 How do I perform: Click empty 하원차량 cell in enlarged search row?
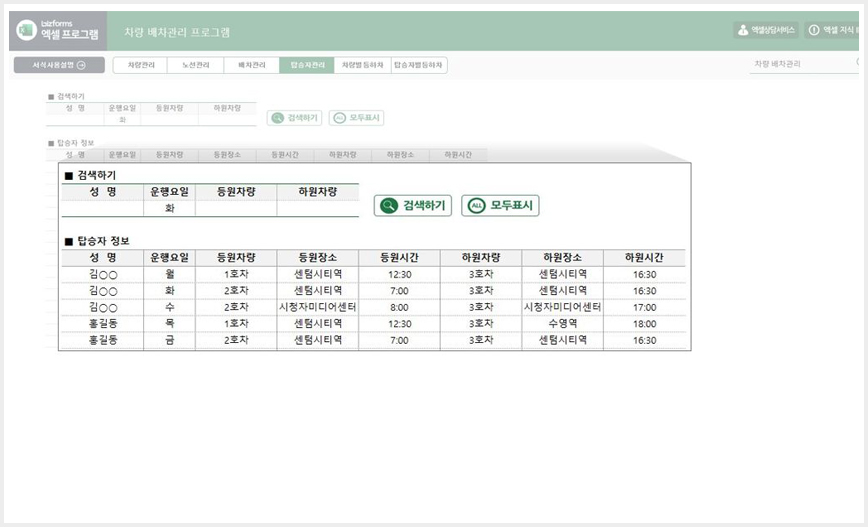(318, 208)
